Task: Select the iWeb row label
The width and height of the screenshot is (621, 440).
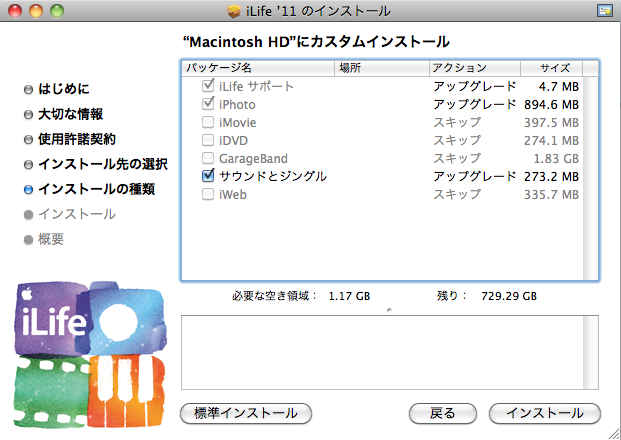Action: tap(233, 194)
